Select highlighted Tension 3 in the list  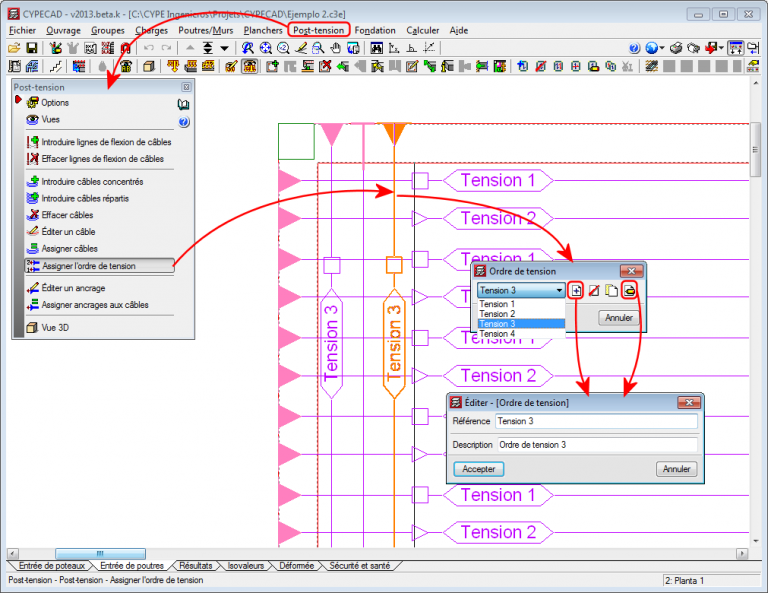(521, 324)
